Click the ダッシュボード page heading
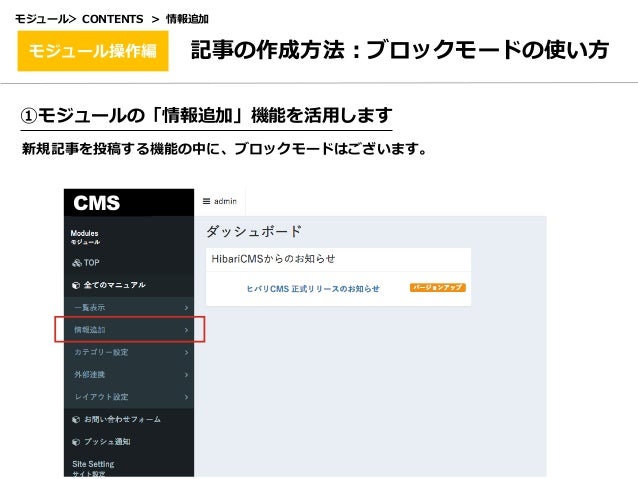This screenshot has height=479, width=638. coord(253,231)
